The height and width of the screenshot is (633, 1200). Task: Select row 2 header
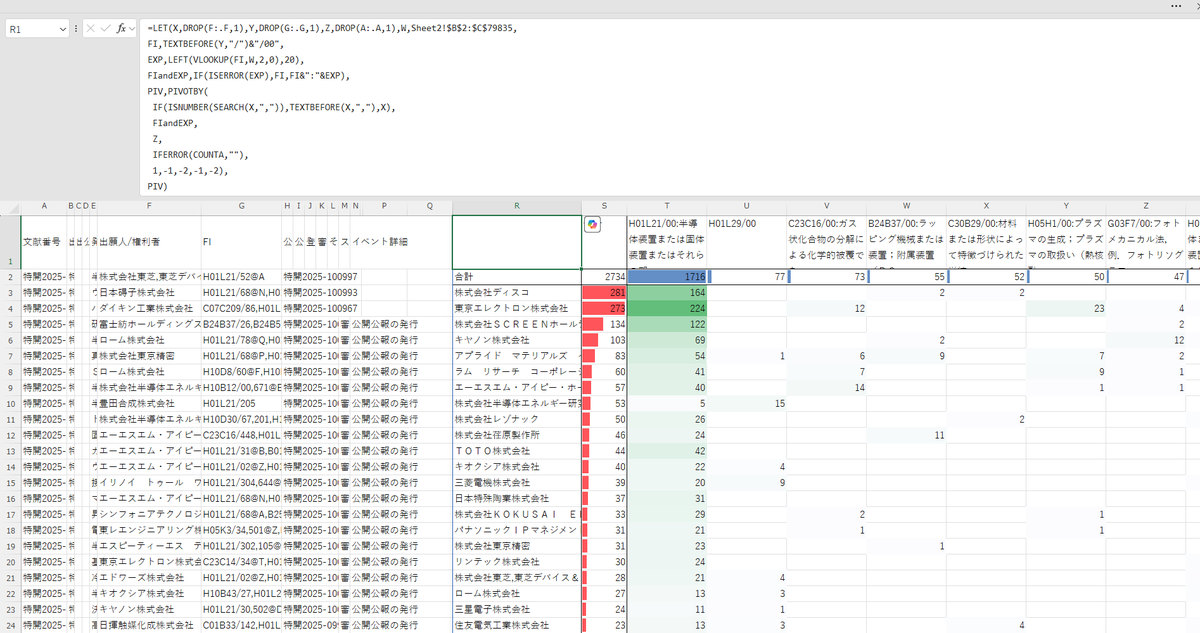click(10, 276)
